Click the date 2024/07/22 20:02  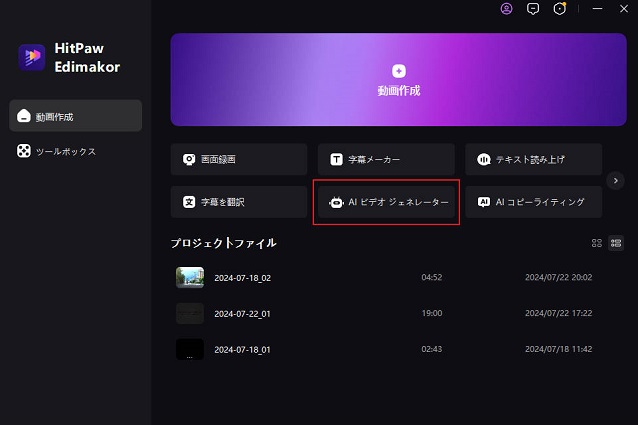[x=559, y=277]
